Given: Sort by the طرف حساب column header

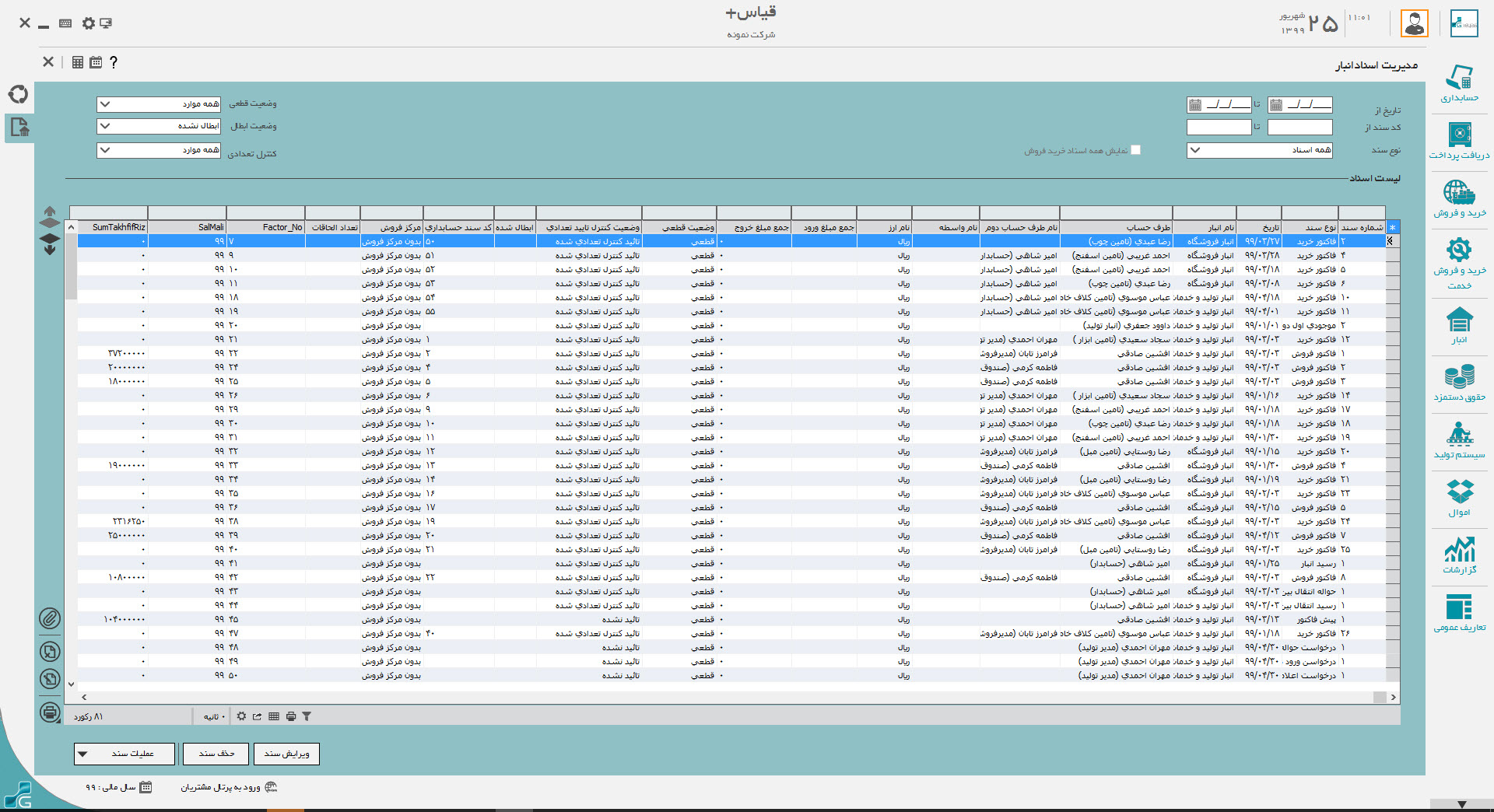Looking at the screenshot, I should [1116, 227].
